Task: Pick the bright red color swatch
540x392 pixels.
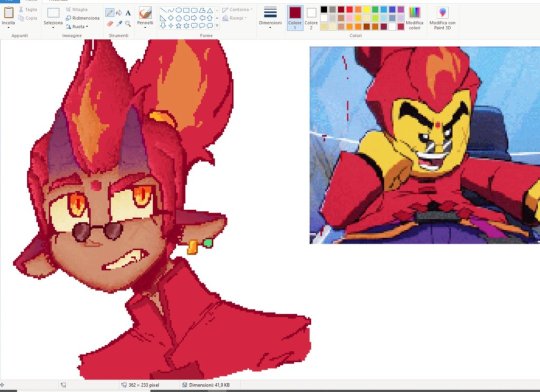Action: pos(350,9)
